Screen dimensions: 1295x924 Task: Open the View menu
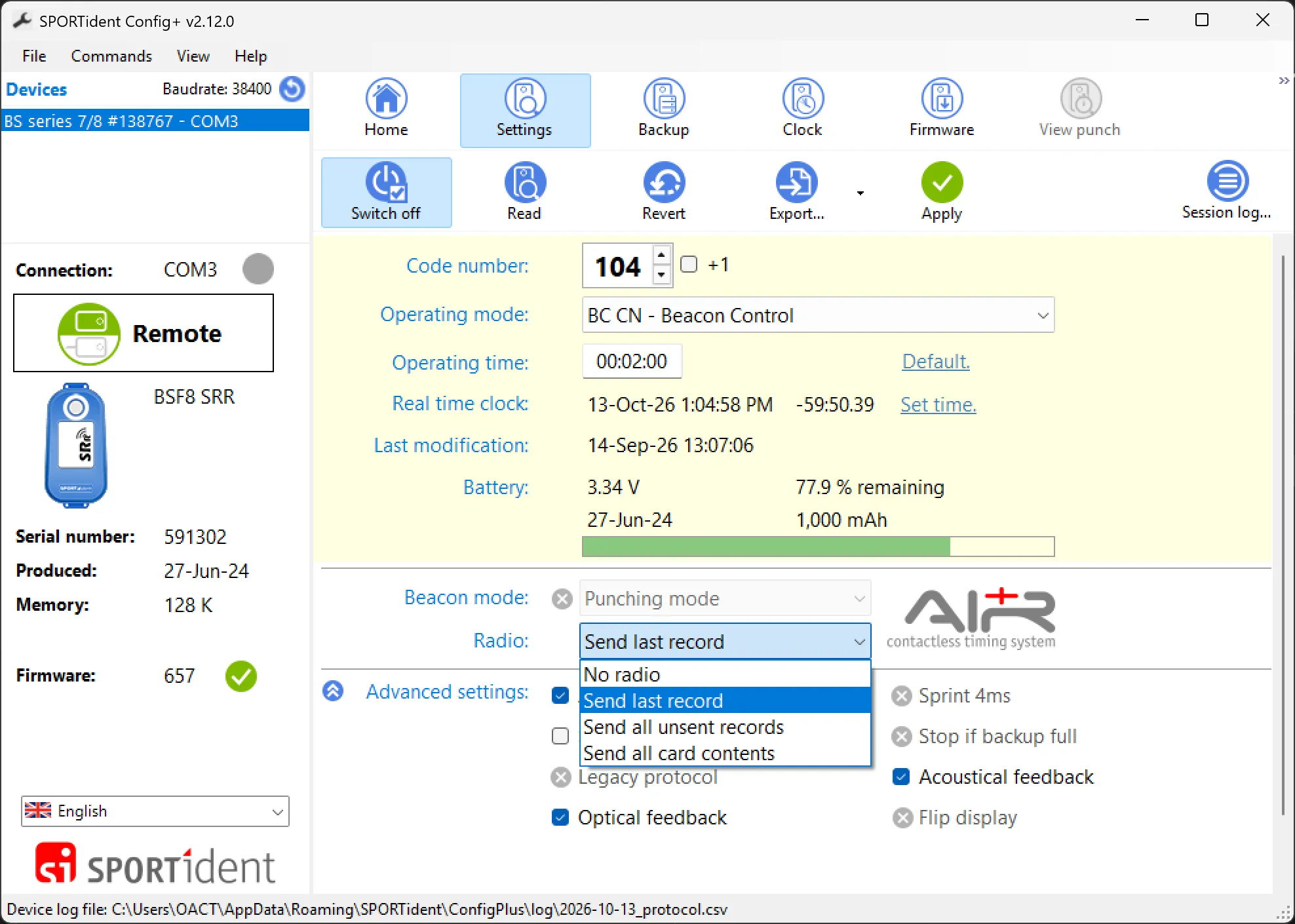pos(193,56)
